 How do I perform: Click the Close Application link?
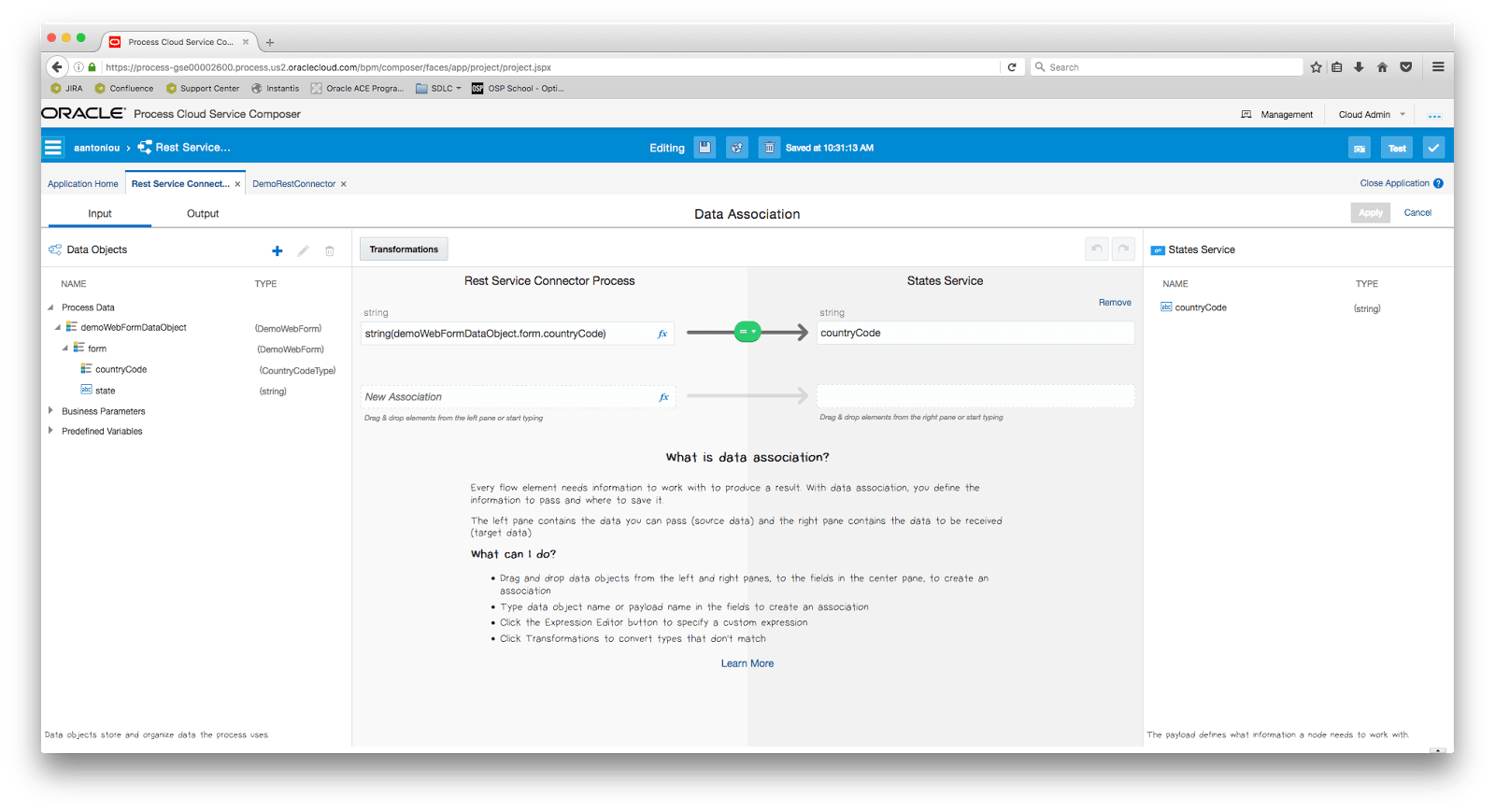pos(1394,183)
